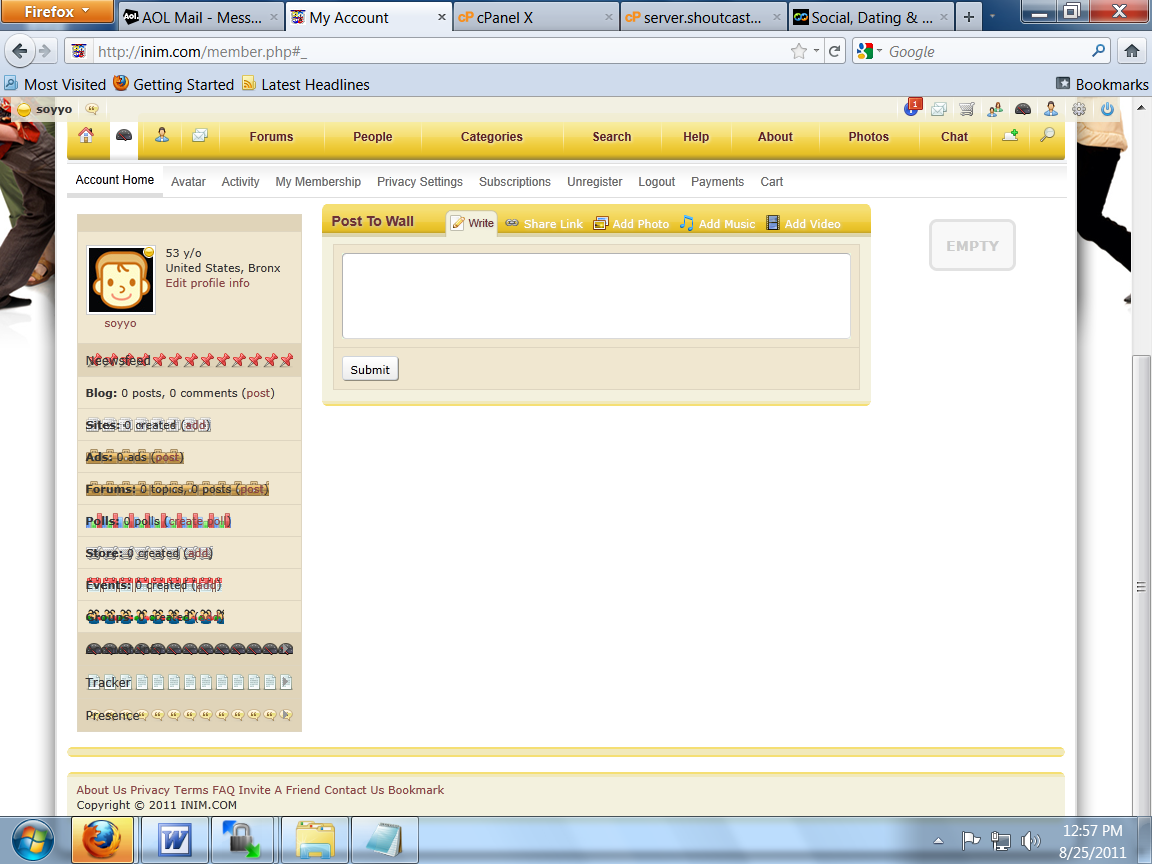Click the power icon in top member bar
This screenshot has height=864, width=1152.
point(1107,110)
